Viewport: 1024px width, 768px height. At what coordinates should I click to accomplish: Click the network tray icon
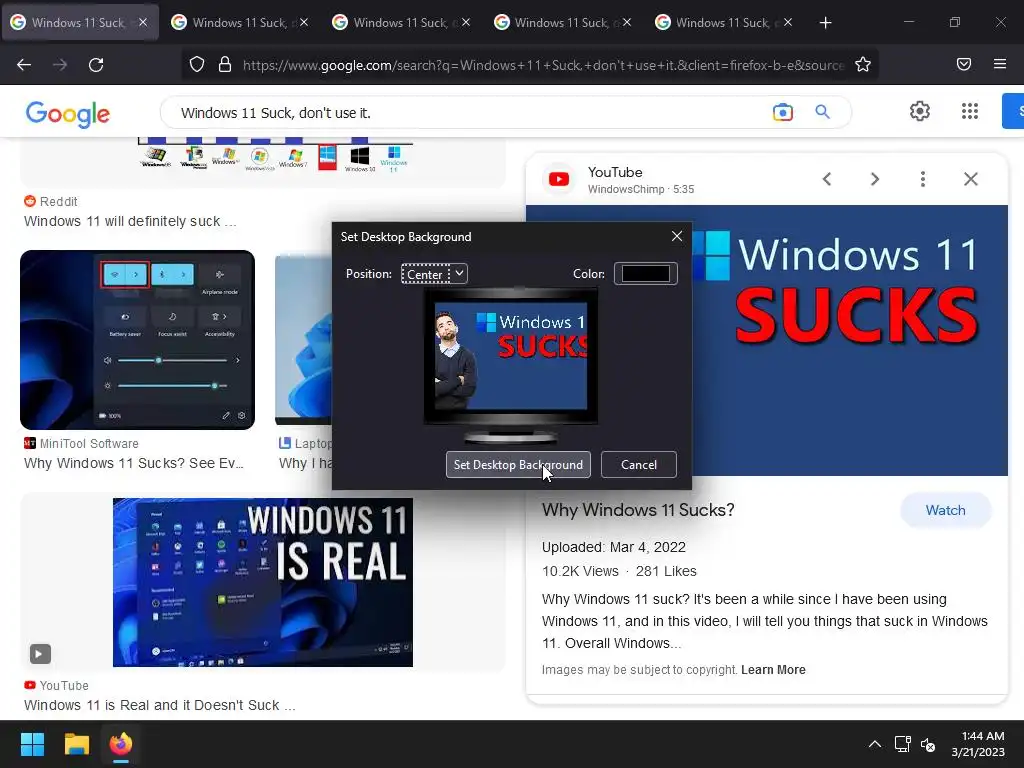click(903, 744)
